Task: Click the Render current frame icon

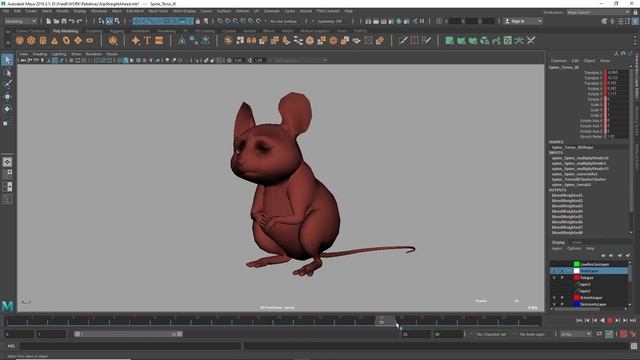Action: [376, 21]
